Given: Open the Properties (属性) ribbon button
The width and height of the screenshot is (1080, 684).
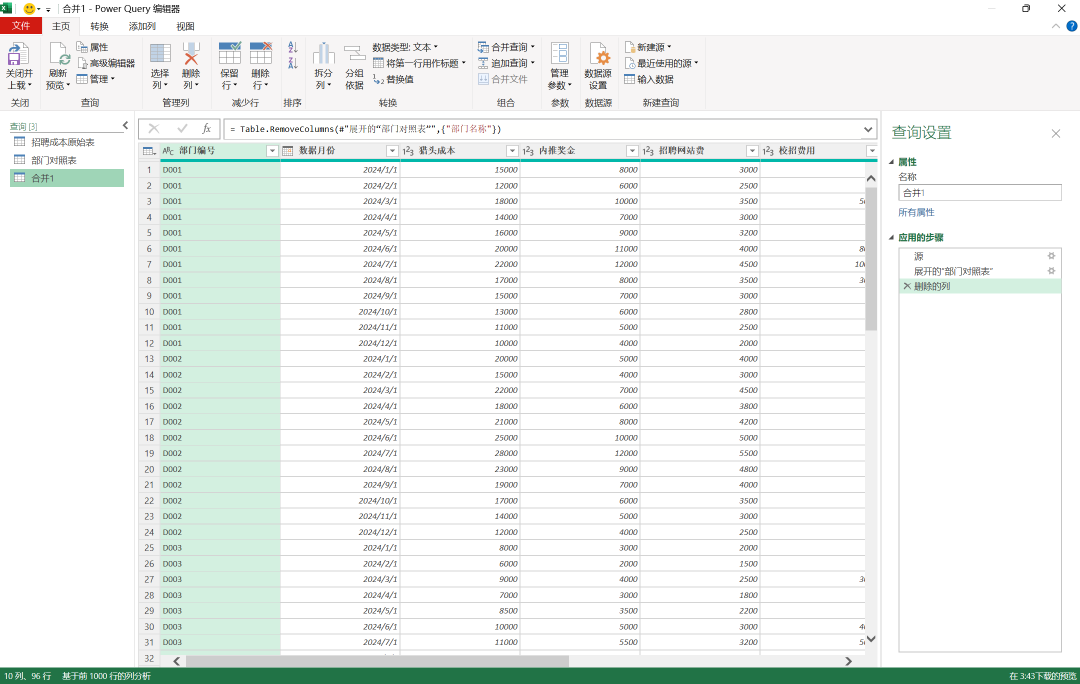Looking at the screenshot, I should tap(92, 47).
